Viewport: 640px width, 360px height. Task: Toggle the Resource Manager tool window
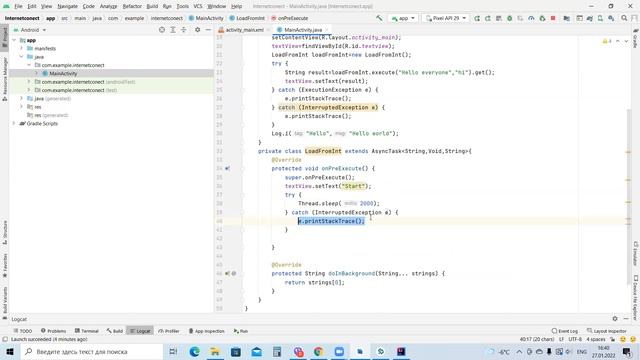pyautogui.click(x=4, y=80)
